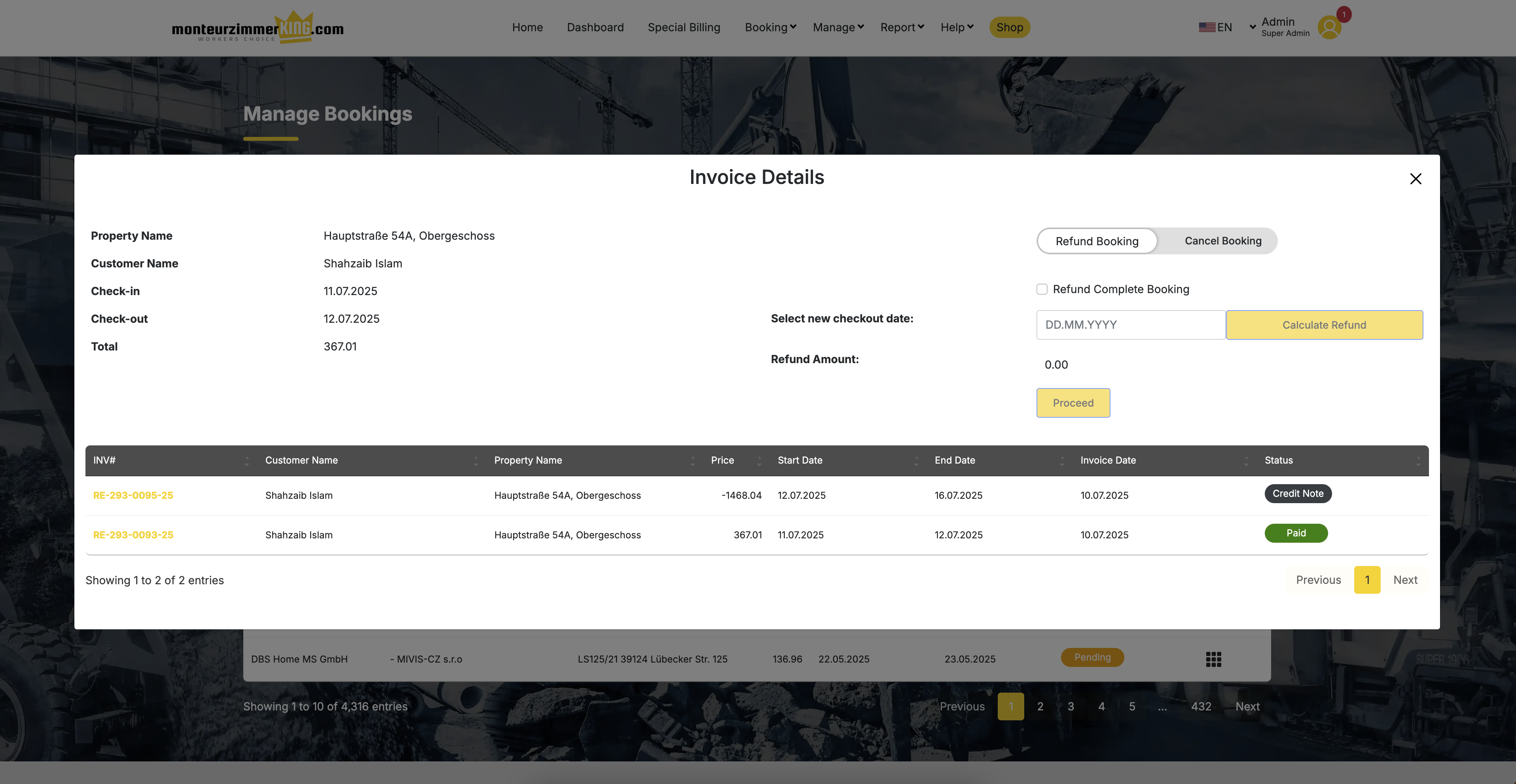Click the notification badge on the avatar
Image resolution: width=1516 pixels, height=784 pixels.
(1344, 14)
